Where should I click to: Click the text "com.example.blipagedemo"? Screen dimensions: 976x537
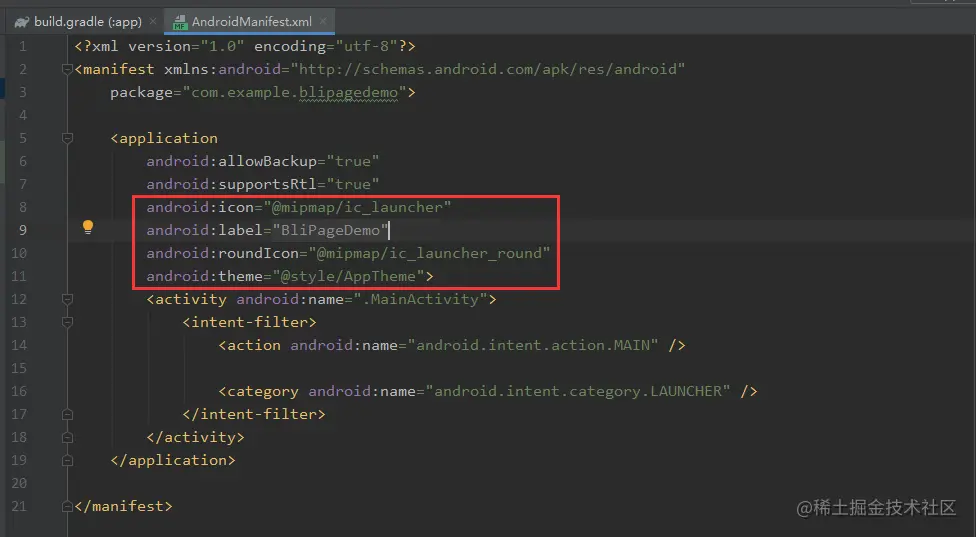[294, 93]
